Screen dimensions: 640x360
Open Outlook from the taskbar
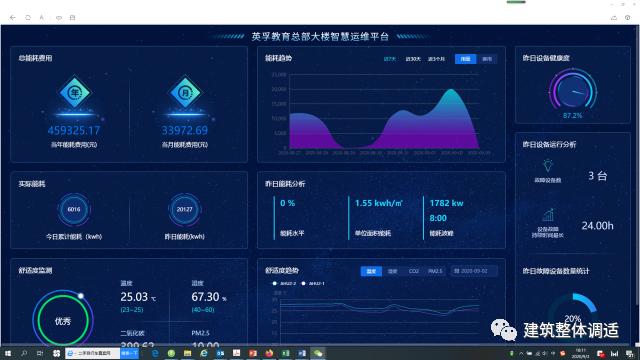[220, 353]
